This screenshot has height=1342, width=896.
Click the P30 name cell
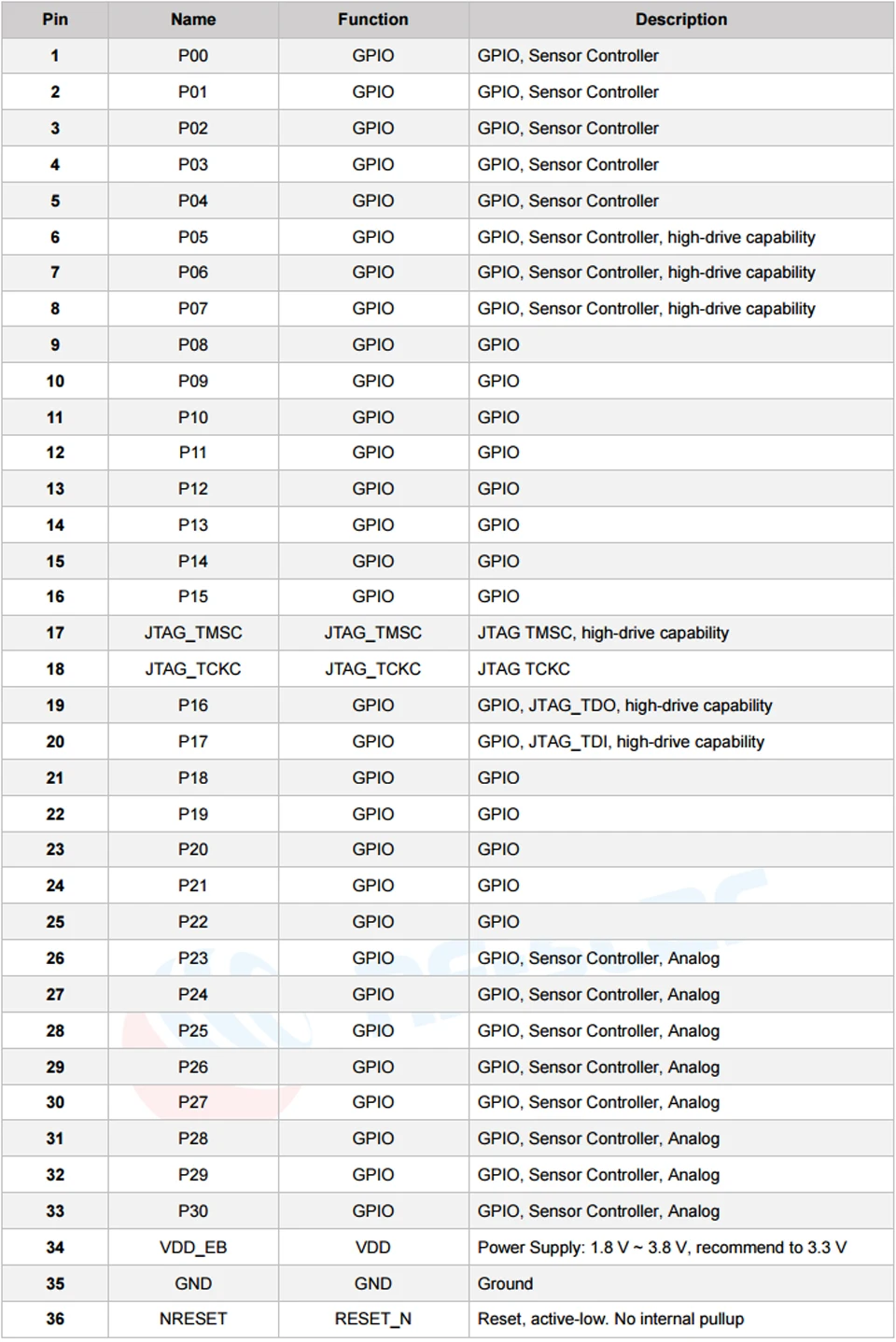[x=193, y=1211]
